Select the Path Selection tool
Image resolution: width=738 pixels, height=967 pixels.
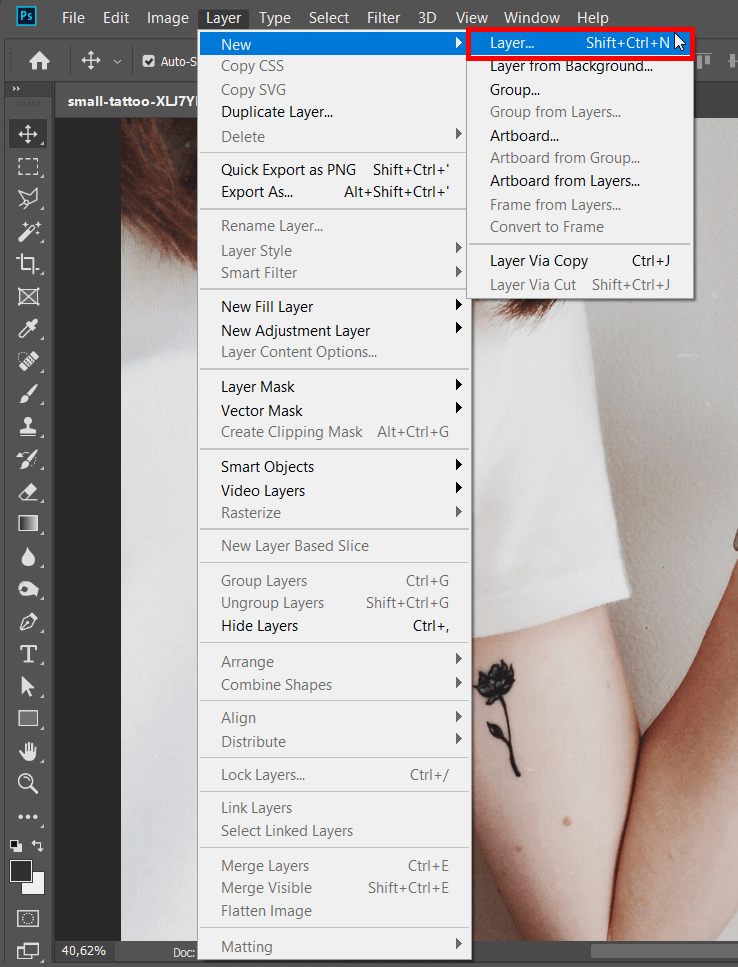28,686
